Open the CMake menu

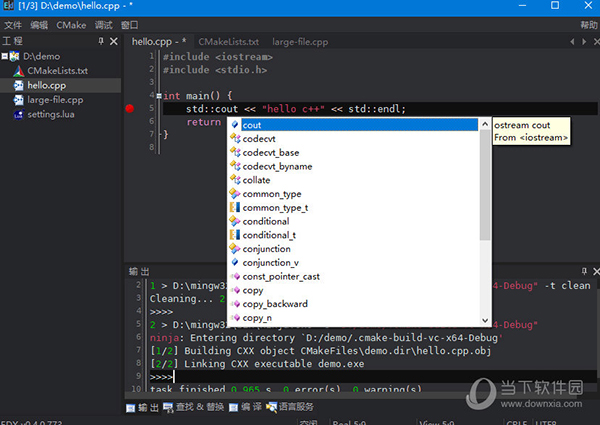(71, 25)
